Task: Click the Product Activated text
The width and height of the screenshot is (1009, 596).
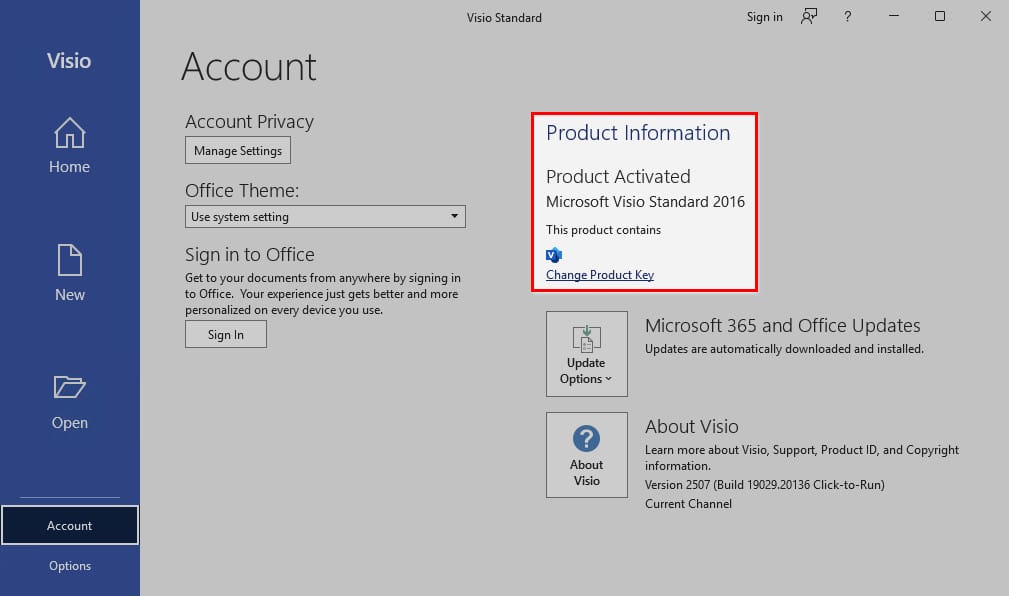Action: (x=618, y=176)
